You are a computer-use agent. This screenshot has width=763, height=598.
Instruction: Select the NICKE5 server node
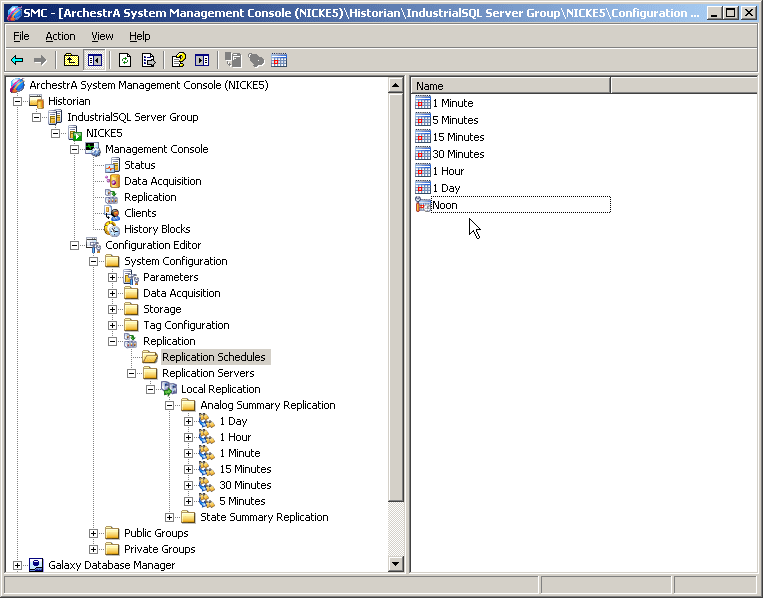click(x=104, y=133)
